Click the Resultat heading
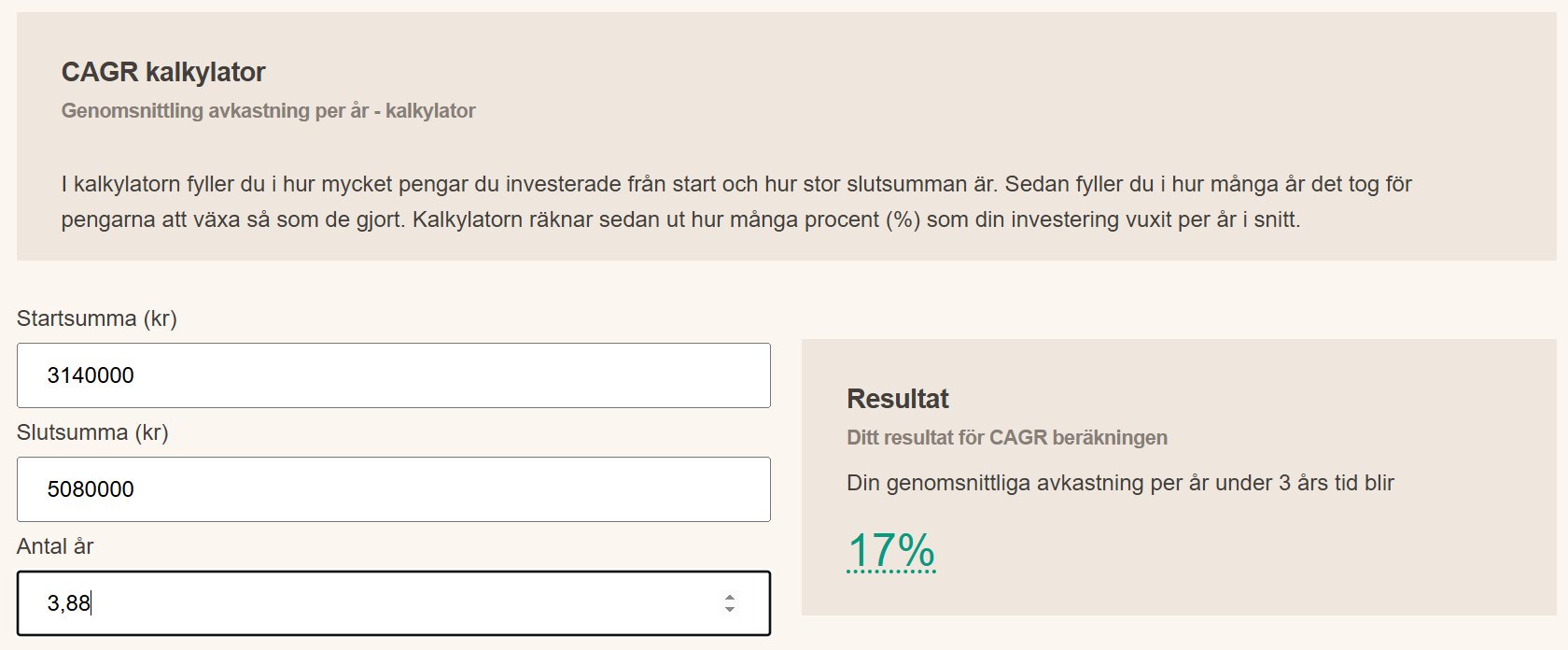1568x650 pixels. tap(897, 399)
